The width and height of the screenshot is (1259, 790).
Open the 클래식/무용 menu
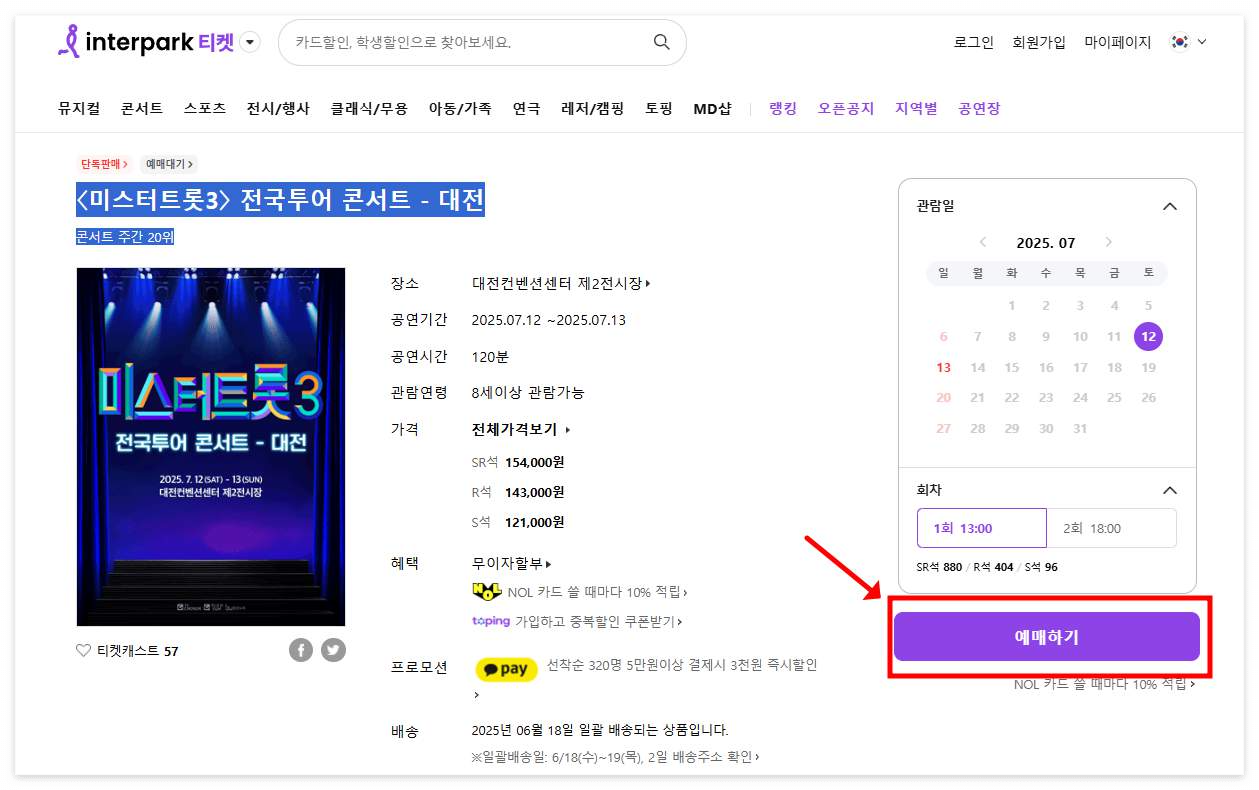point(369,108)
